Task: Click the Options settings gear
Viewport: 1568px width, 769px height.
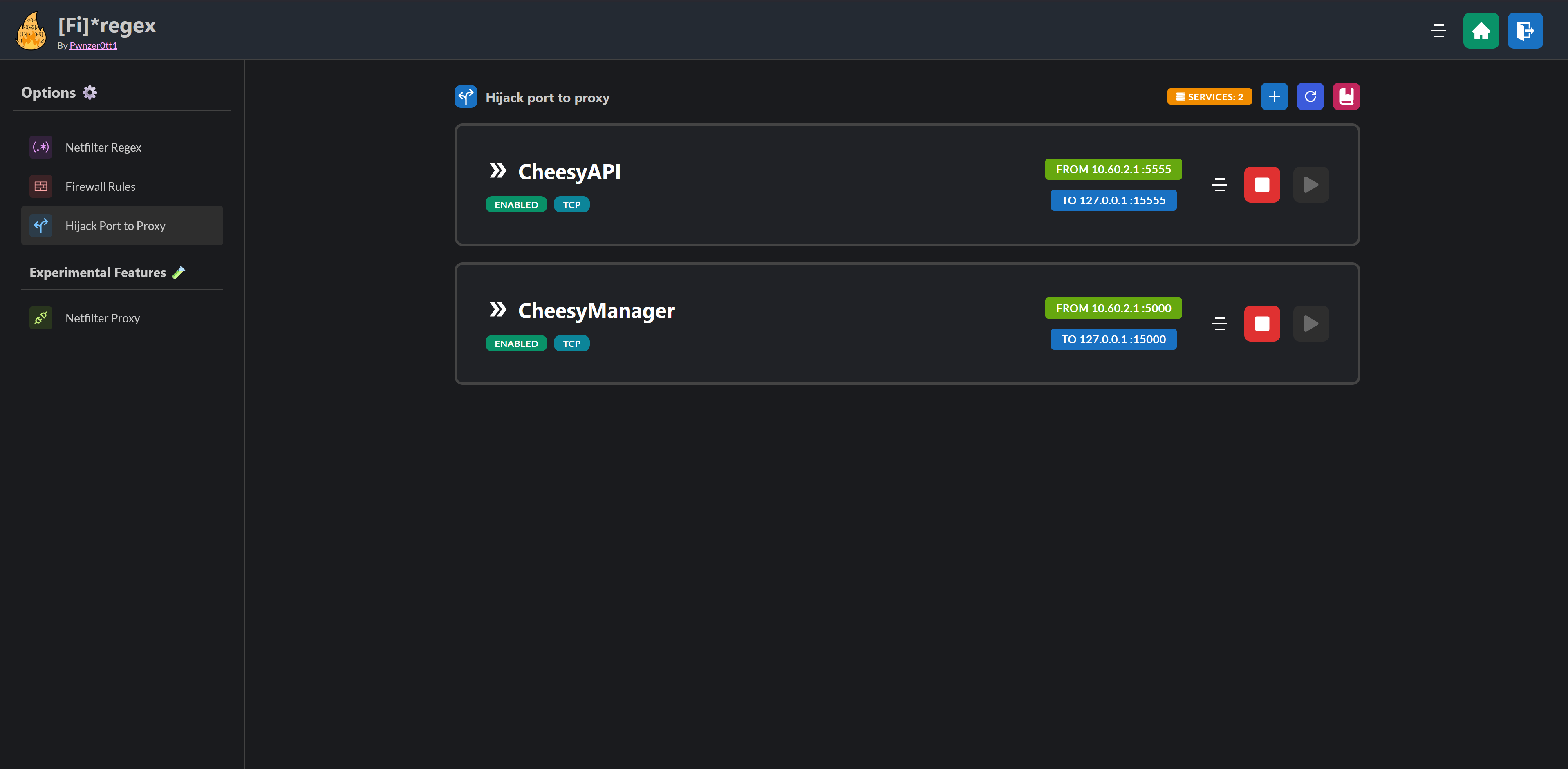Action: 90,92
